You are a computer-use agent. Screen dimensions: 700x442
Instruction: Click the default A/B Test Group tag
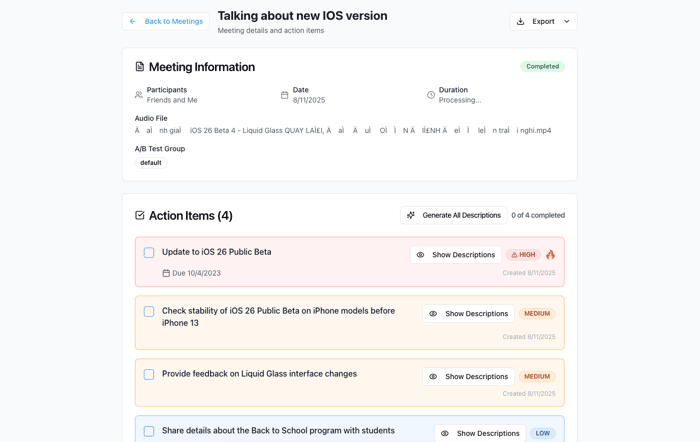tap(151, 163)
